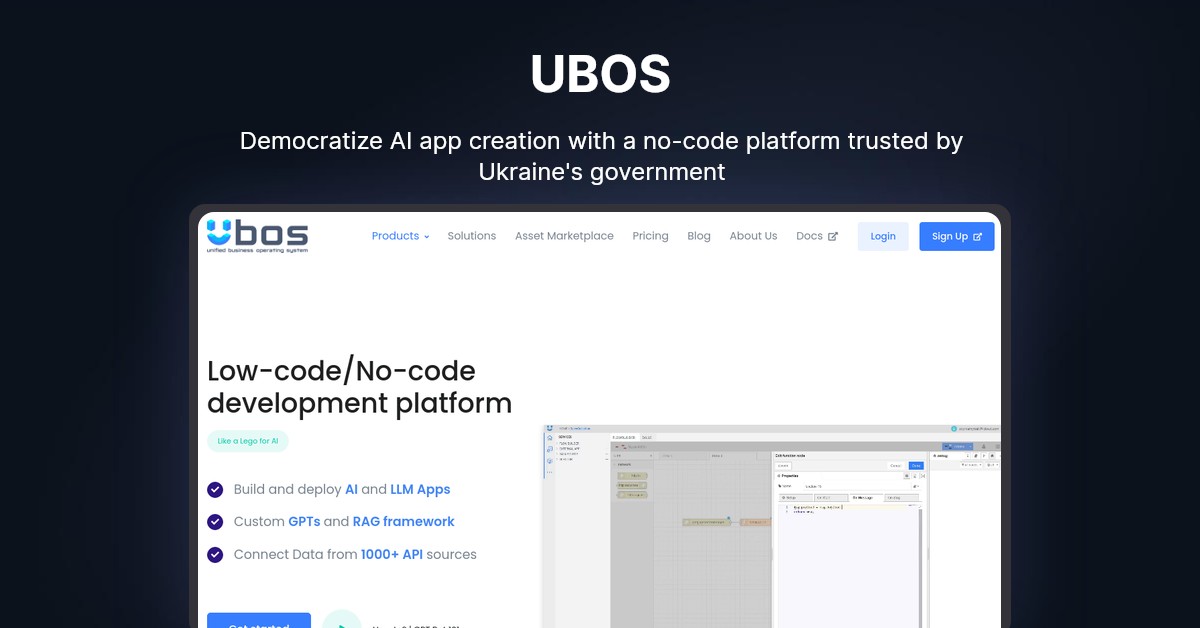The width and height of the screenshot is (1200, 628).
Task: Click the external-link icon inside Sign Up
Action: click(x=977, y=237)
